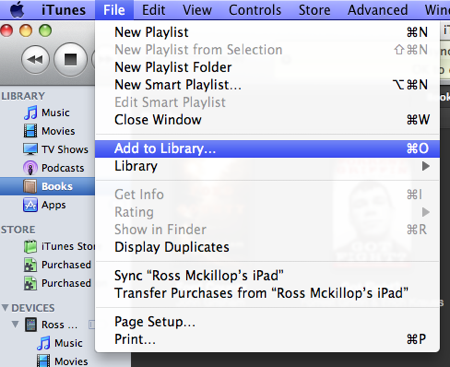The width and height of the screenshot is (450, 367).
Task: Select Close Window menu item
Action: tap(267, 120)
